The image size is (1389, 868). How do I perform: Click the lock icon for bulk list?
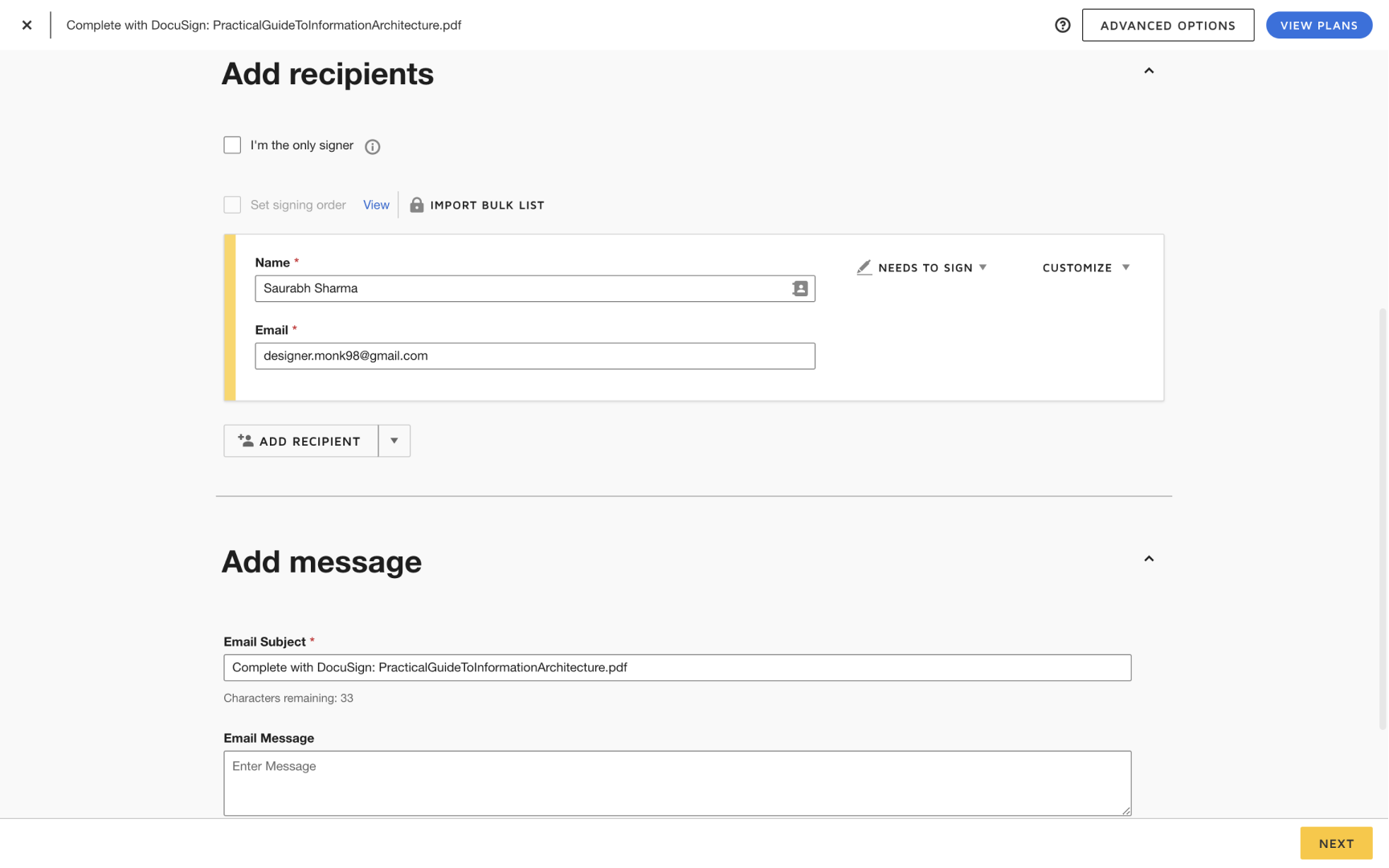pyautogui.click(x=416, y=205)
